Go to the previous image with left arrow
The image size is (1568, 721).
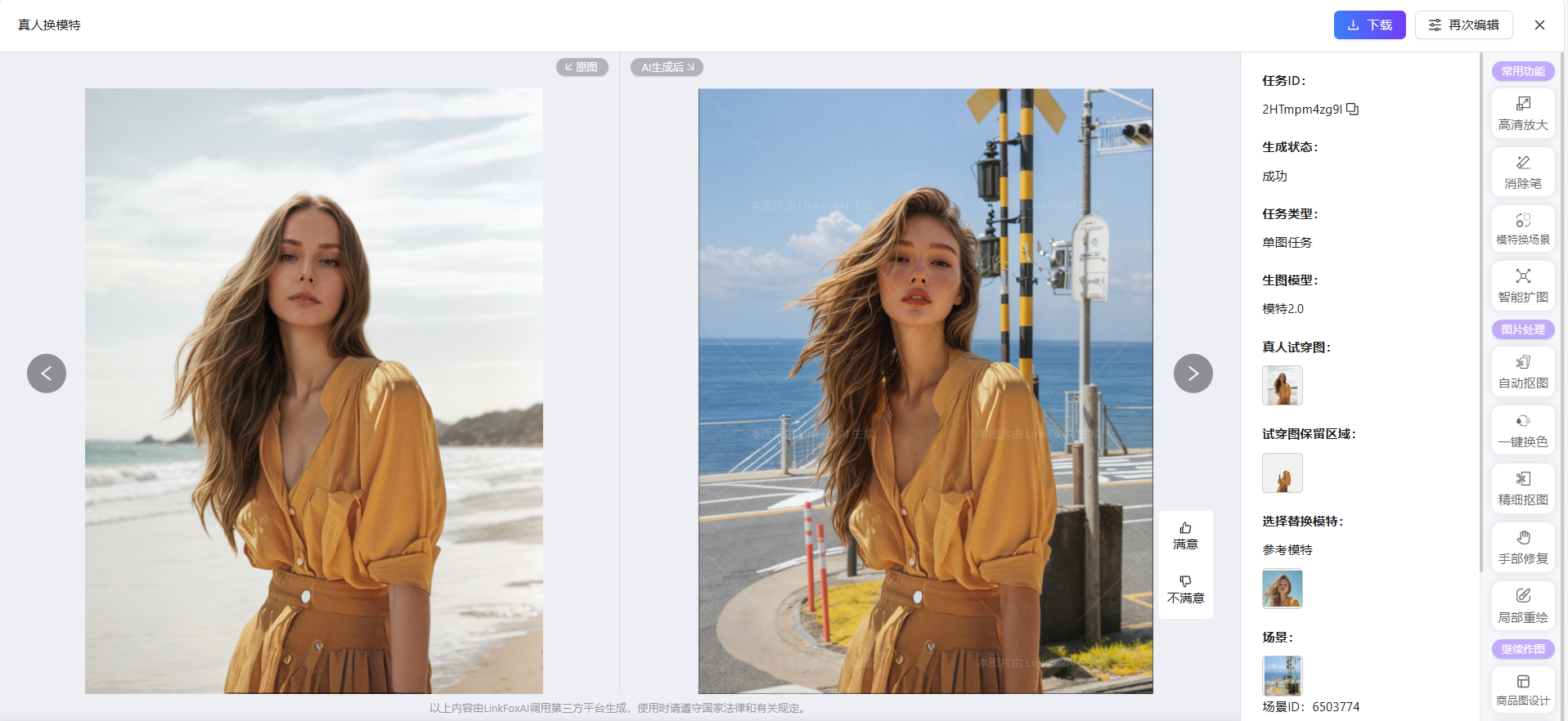pyautogui.click(x=47, y=374)
